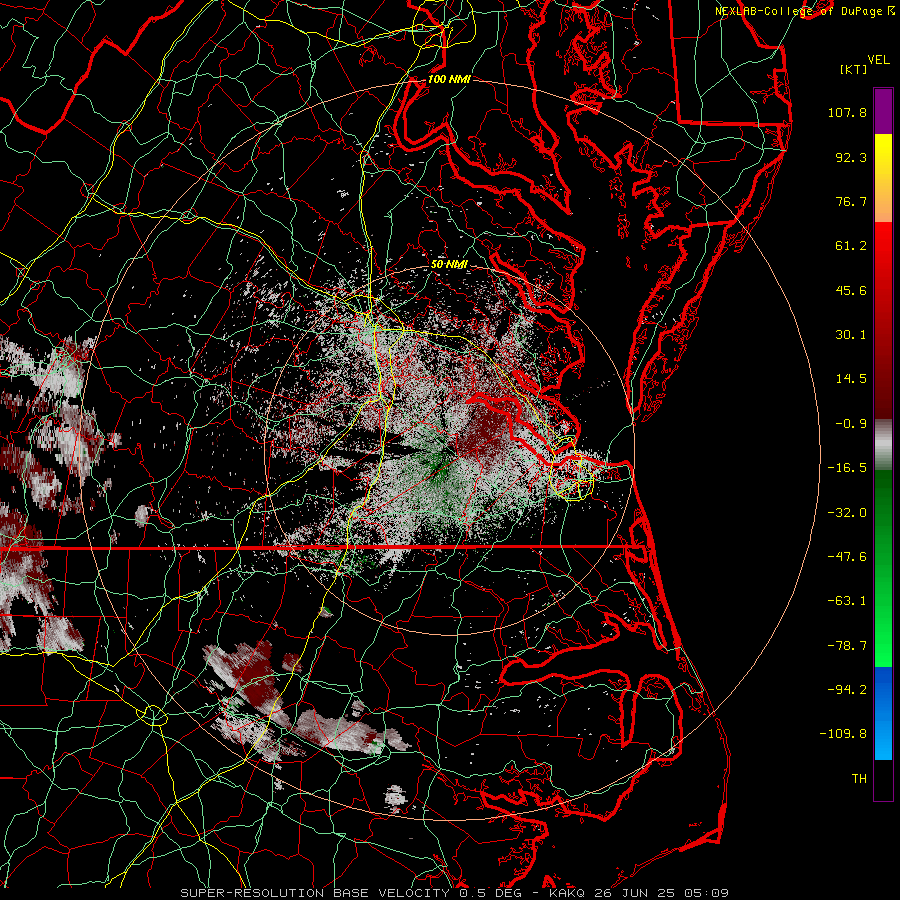
Task: Click the 107.8 velocity scale value
Action: point(847,112)
